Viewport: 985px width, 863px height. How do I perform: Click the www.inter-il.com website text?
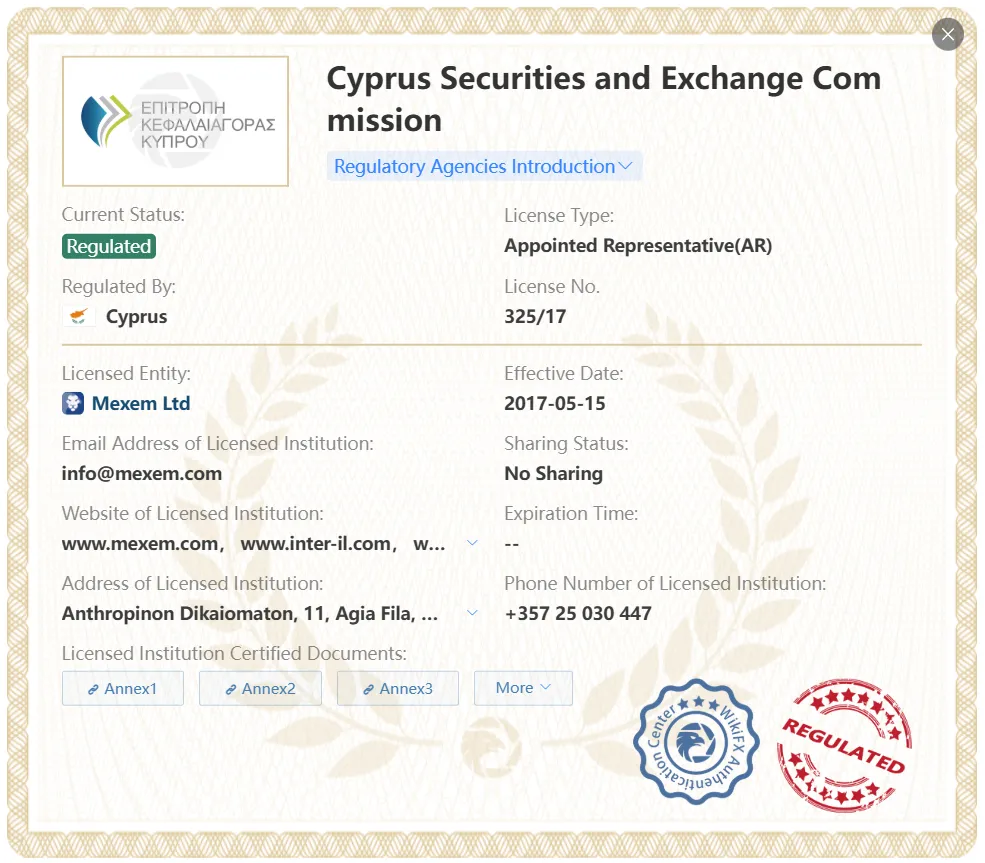315,543
